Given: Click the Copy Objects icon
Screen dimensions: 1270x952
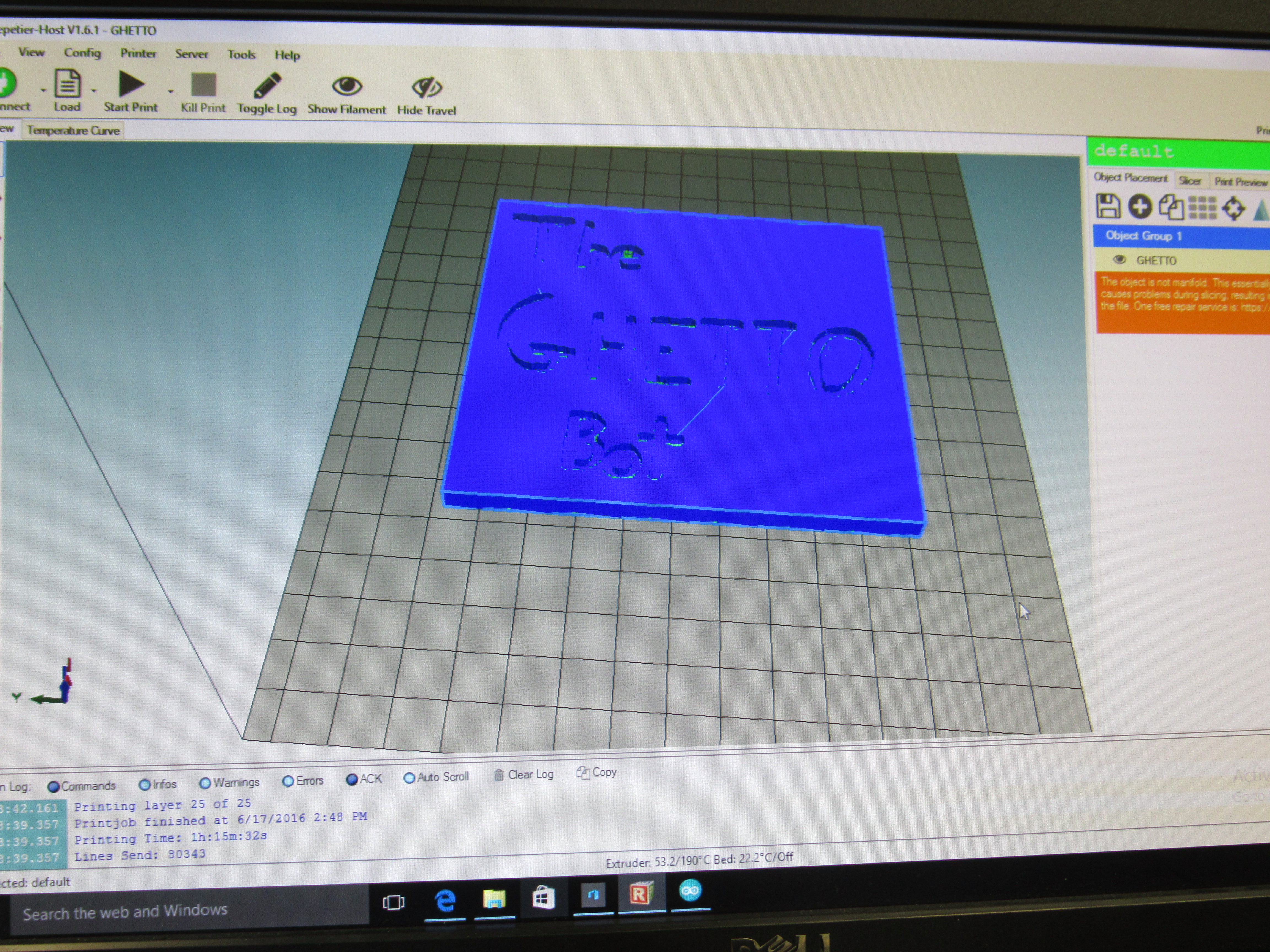Looking at the screenshot, I should tap(1171, 207).
